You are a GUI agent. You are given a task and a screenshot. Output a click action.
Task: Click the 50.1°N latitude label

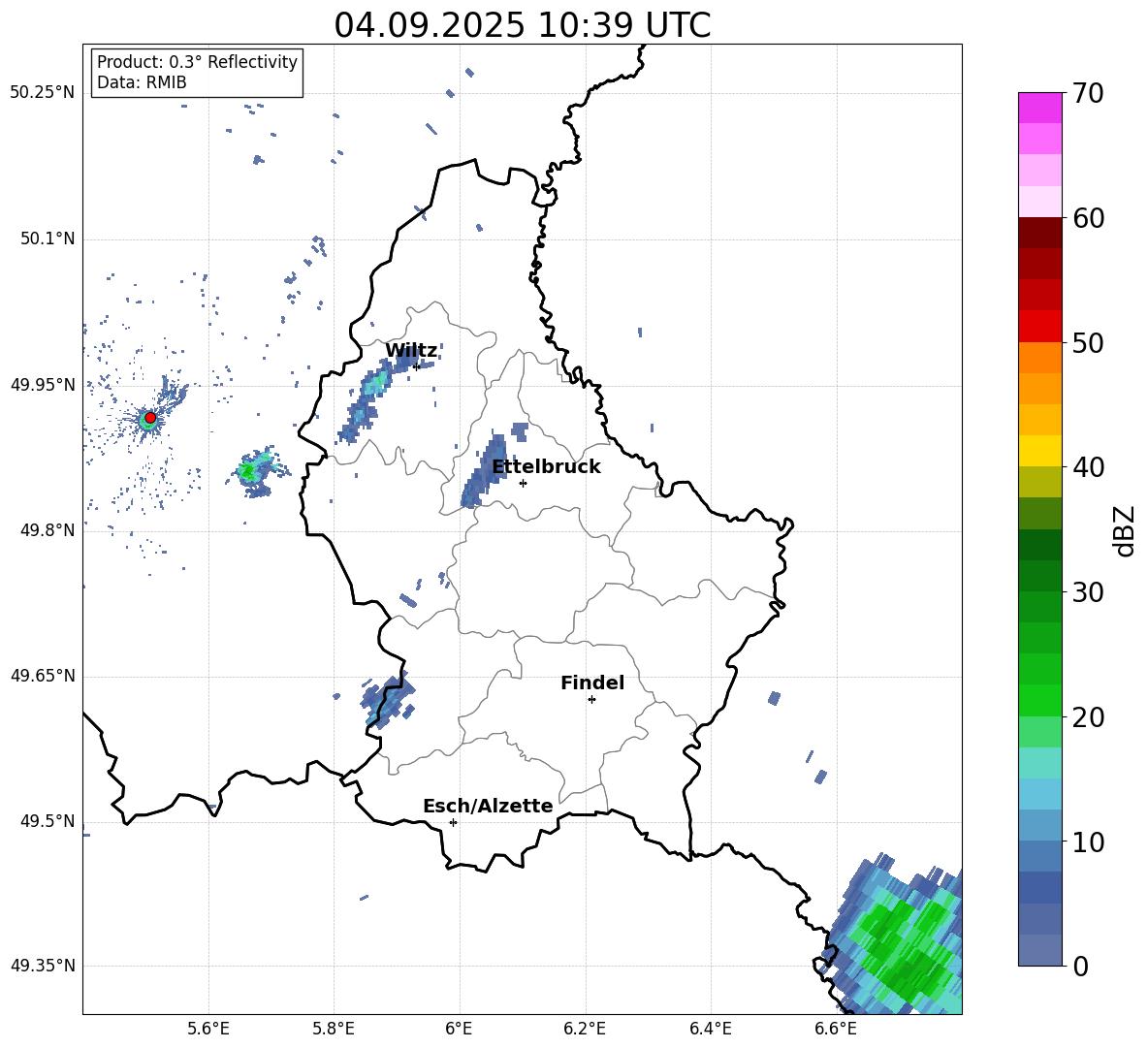coord(48,239)
